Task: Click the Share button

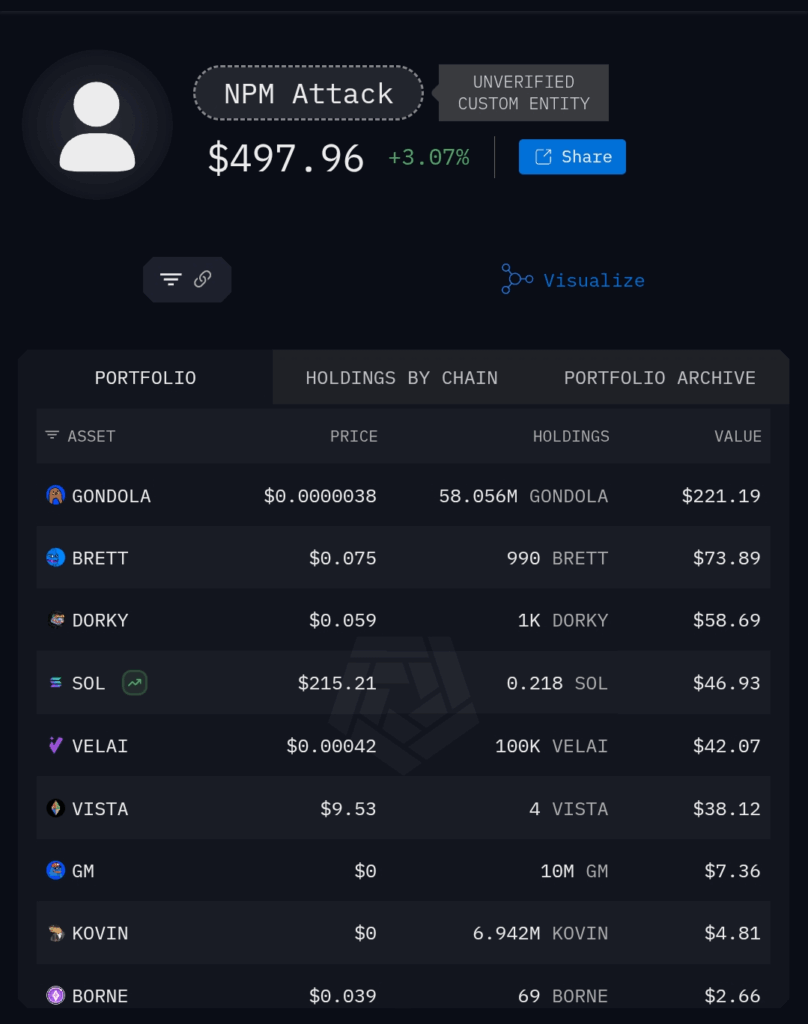Action: [572, 157]
